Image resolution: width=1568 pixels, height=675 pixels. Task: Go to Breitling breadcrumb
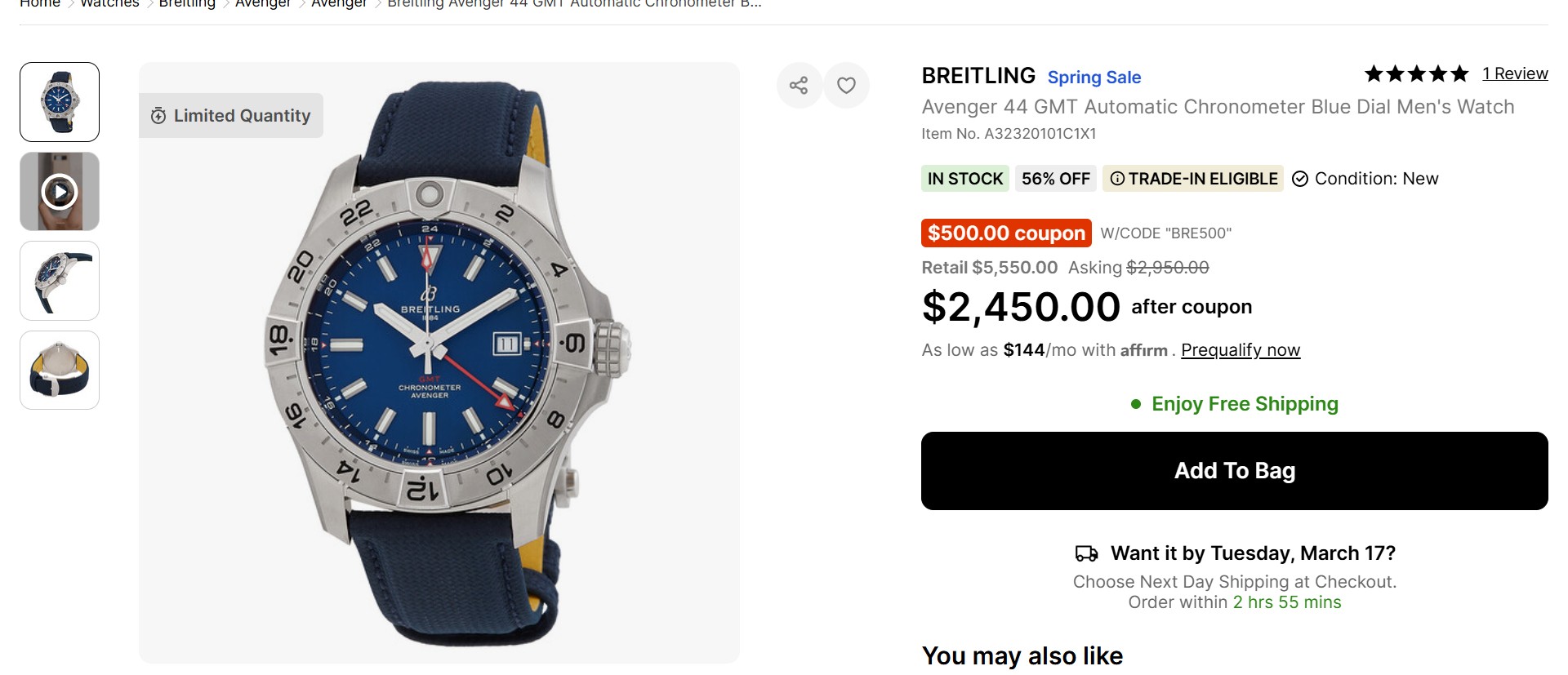187,4
